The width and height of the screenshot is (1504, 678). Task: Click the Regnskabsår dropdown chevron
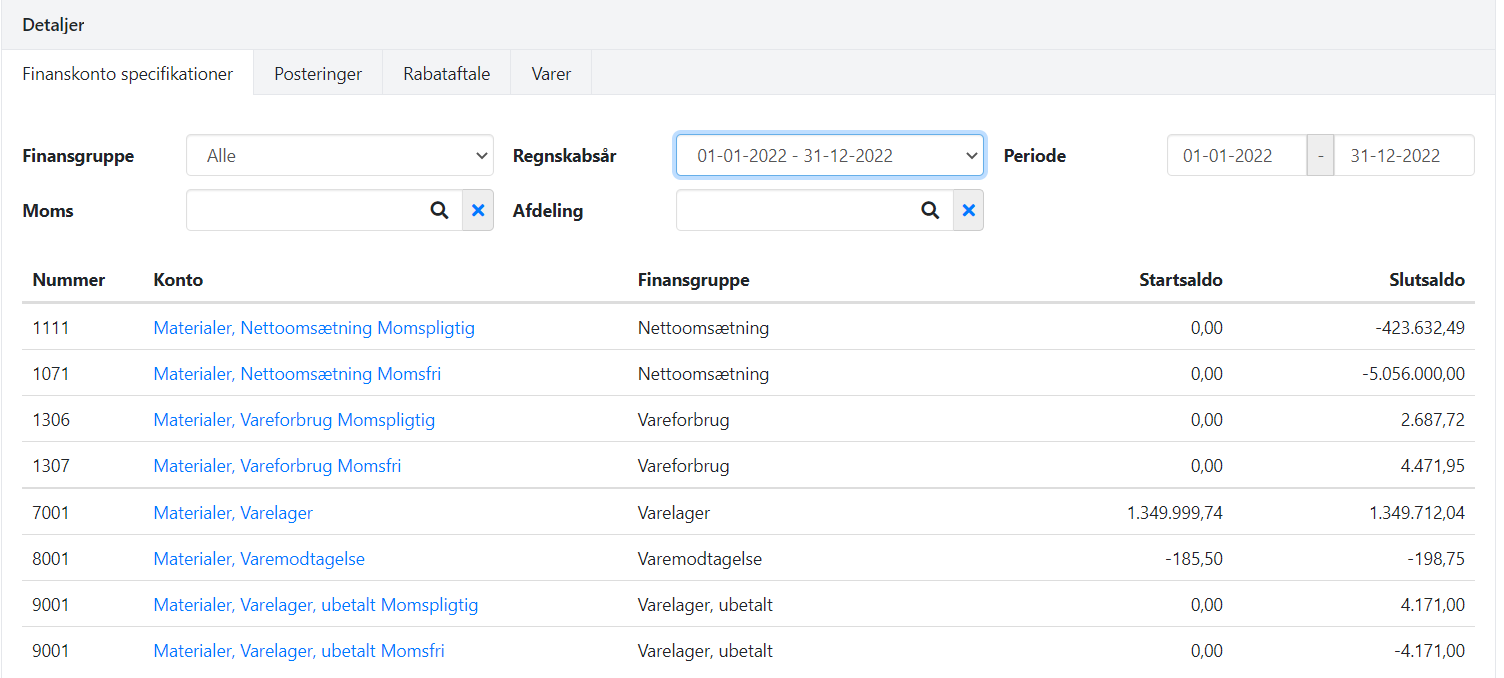(971, 155)
